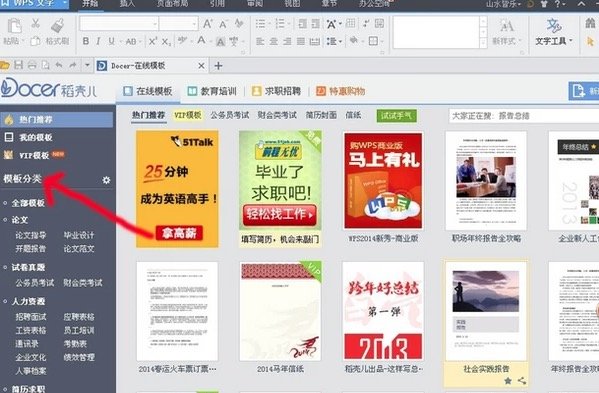Toggle Subscript X₂ formatting
The height and width of the screenshot is (393, 599).
pos(166,41)
